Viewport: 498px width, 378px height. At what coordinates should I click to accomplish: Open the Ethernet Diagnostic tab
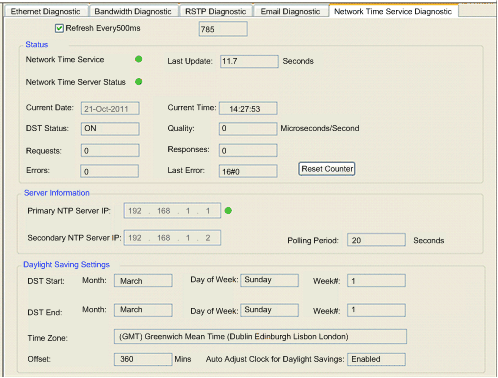tap(46, 11)
